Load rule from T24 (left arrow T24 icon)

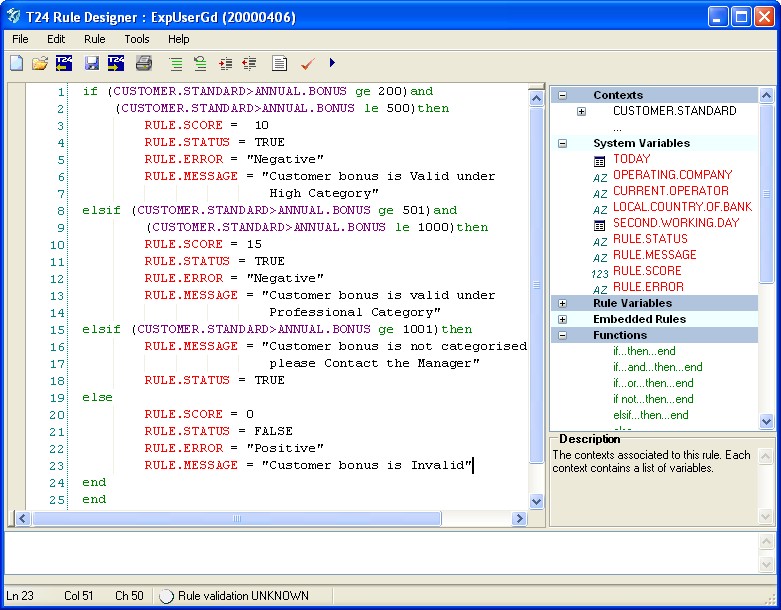pos(64,63)
